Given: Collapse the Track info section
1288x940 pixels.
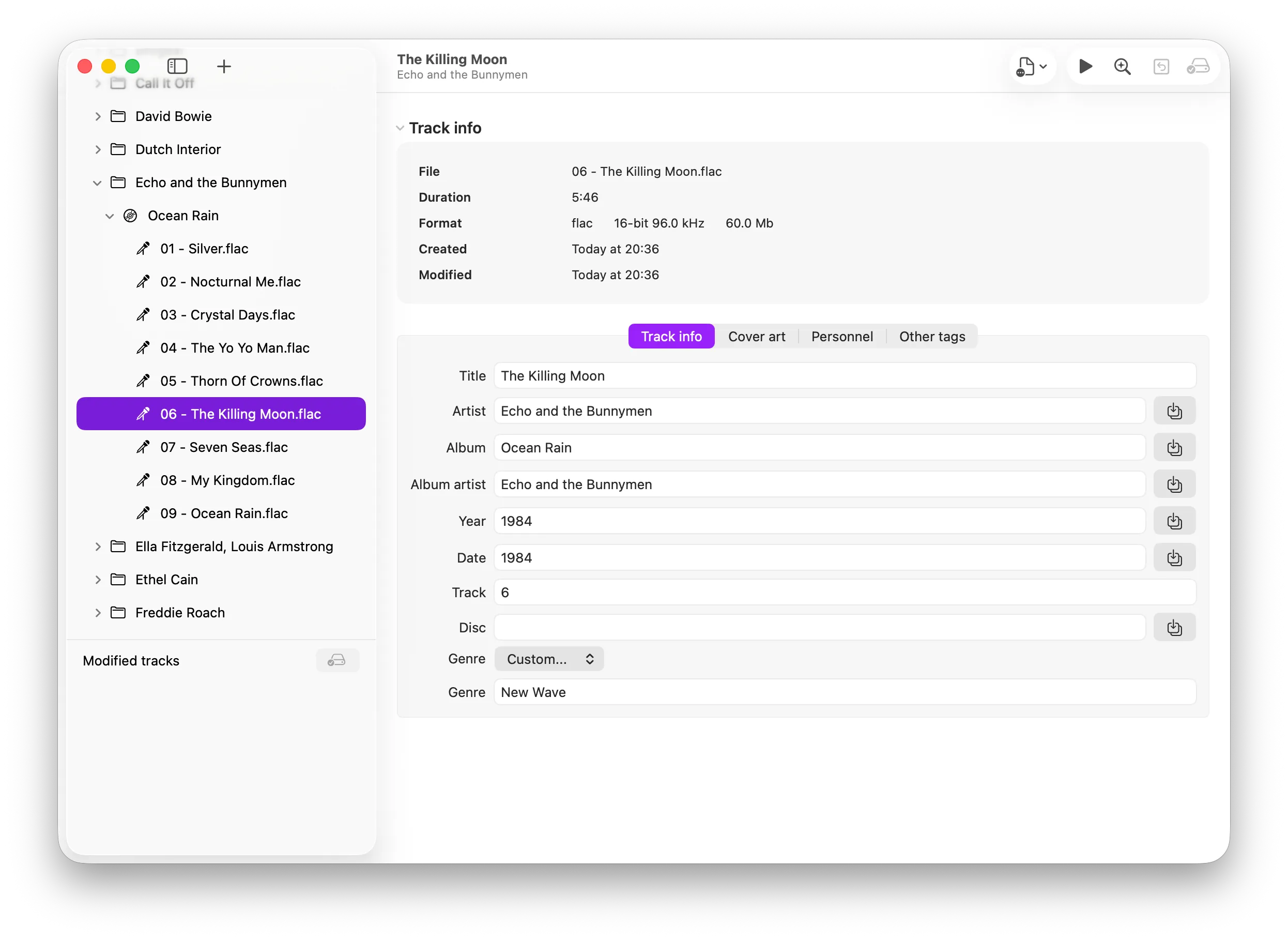Looking at the screenshot, I should pyautogui.click(x=401, y=128).
